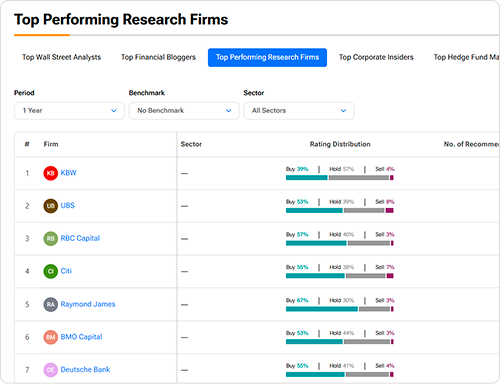Open the UBS firm link
The height and width of the screenshot is (384, 500).
click(68, 205)
